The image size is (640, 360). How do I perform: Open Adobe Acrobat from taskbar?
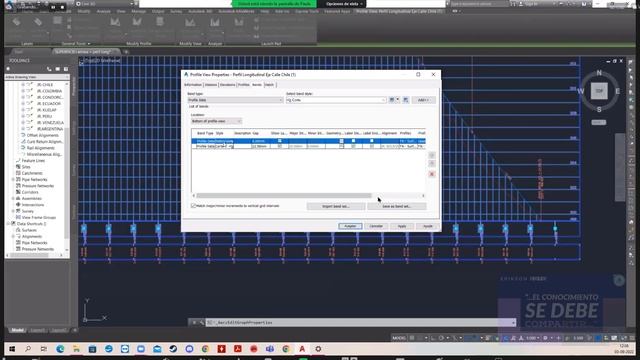238,349
